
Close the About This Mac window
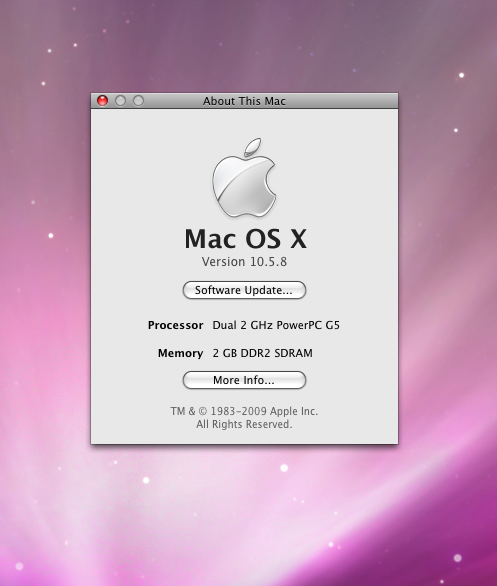(102, 101)
